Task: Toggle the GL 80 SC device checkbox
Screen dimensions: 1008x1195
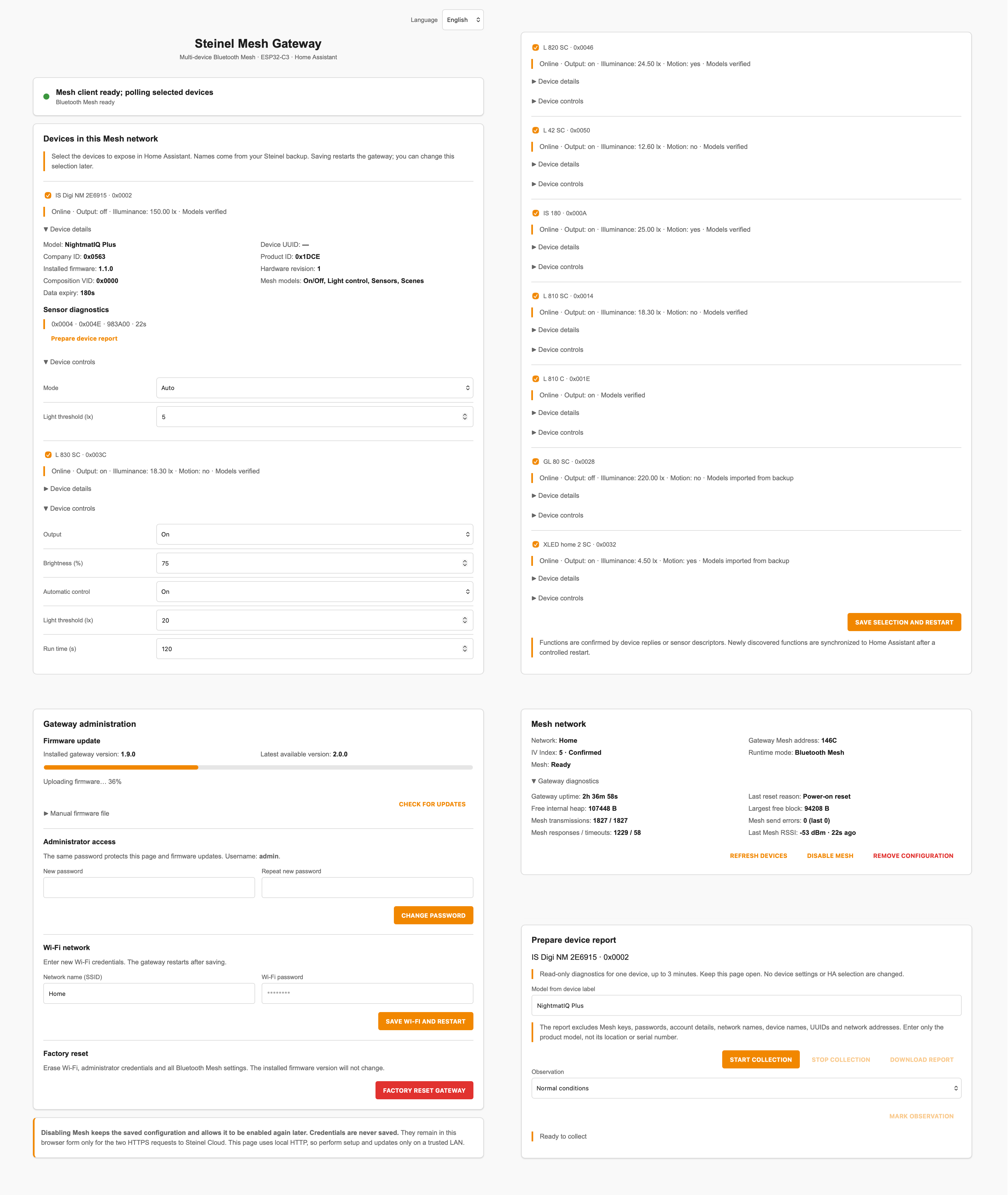Action: pyautogui.click(x=535, y=462)
